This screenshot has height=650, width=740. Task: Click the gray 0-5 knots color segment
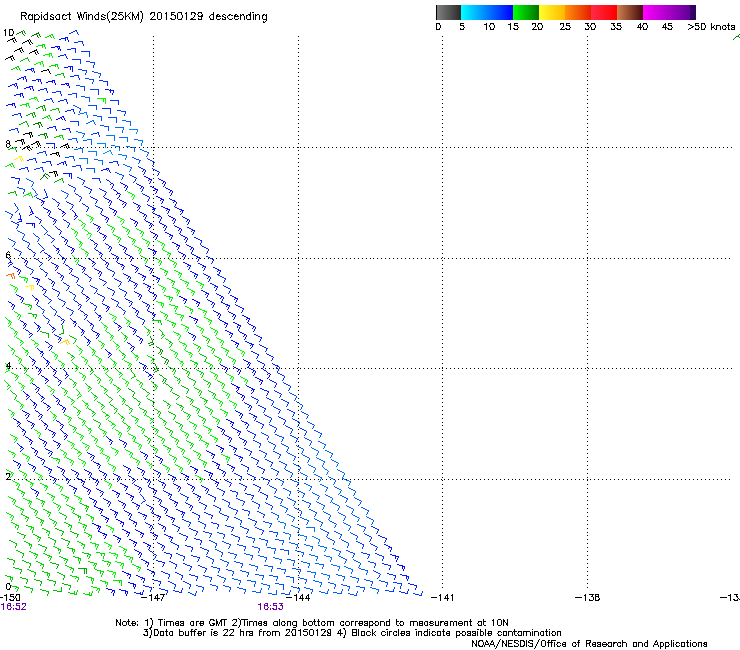pos(448,12)
